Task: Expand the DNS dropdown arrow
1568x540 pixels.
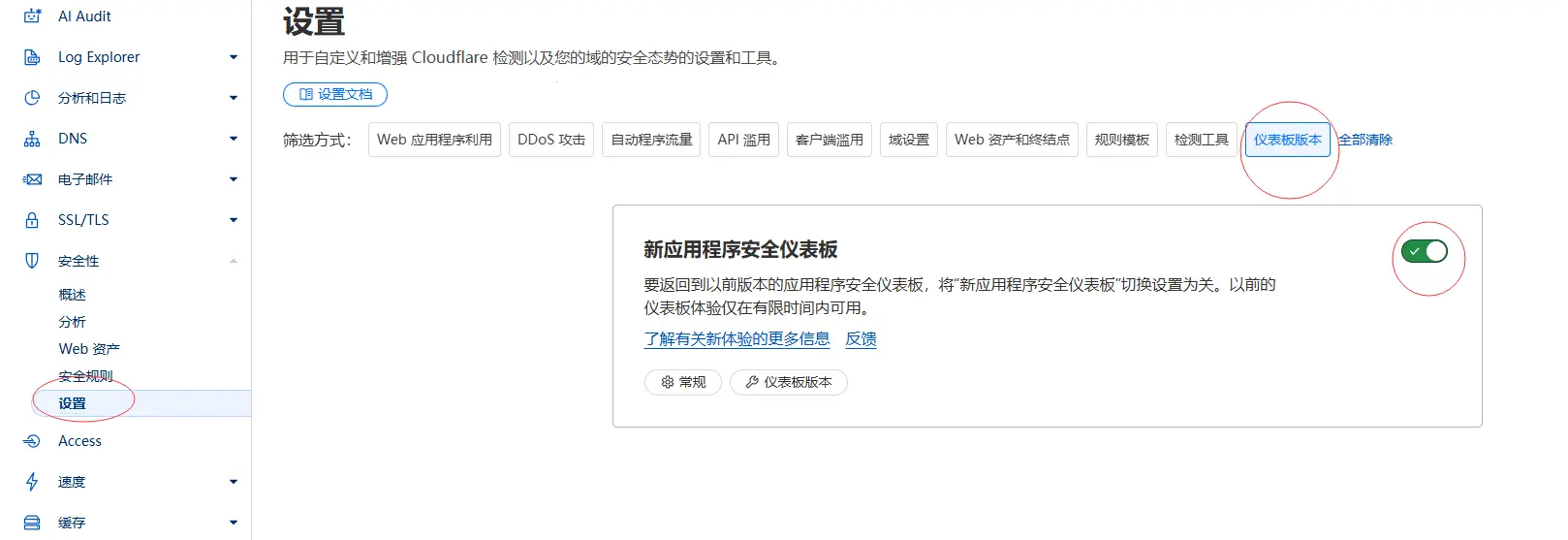Action: click(x=234, y=139)
